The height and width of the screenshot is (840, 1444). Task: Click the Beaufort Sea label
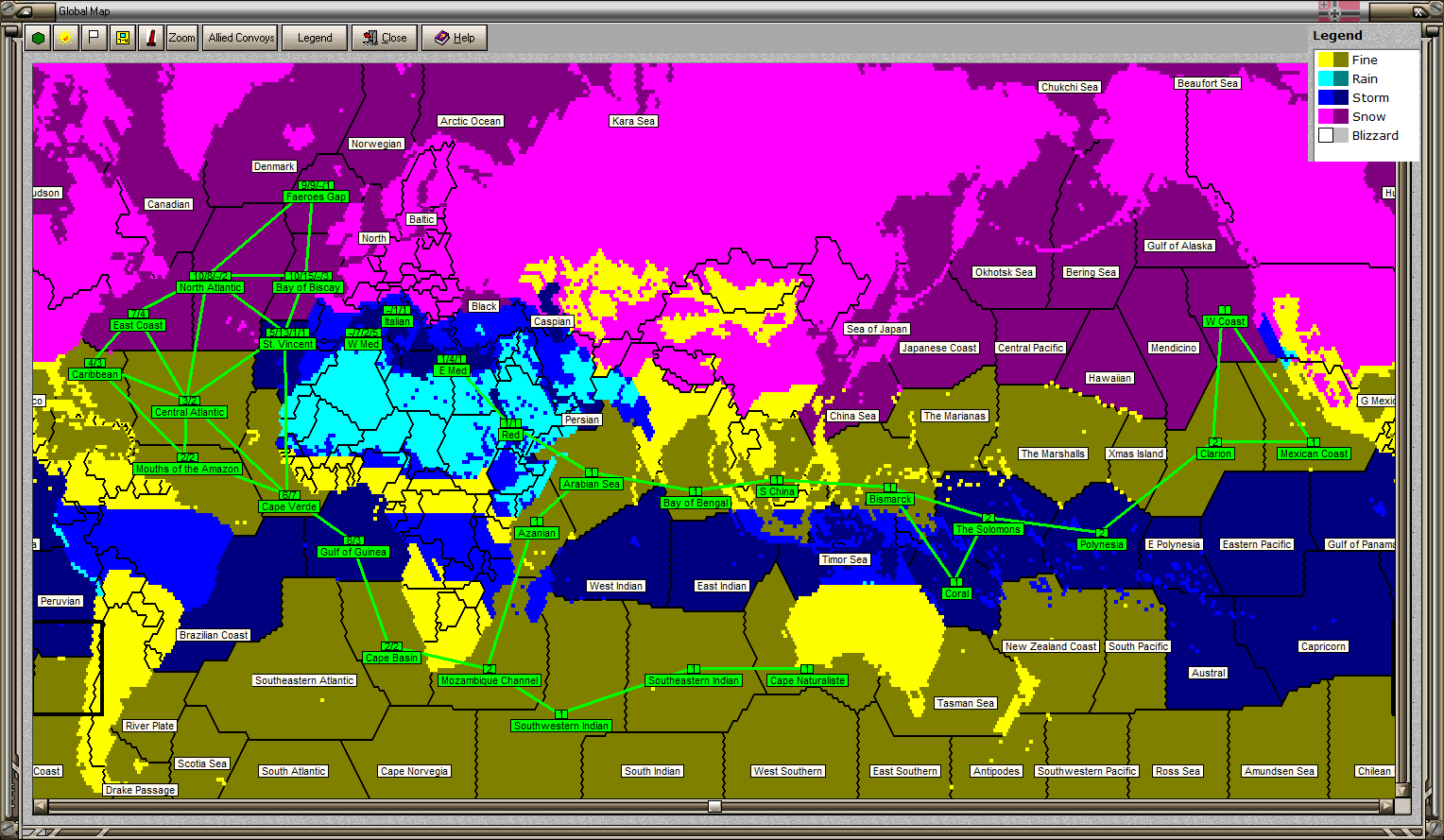tap(1208, 83)
